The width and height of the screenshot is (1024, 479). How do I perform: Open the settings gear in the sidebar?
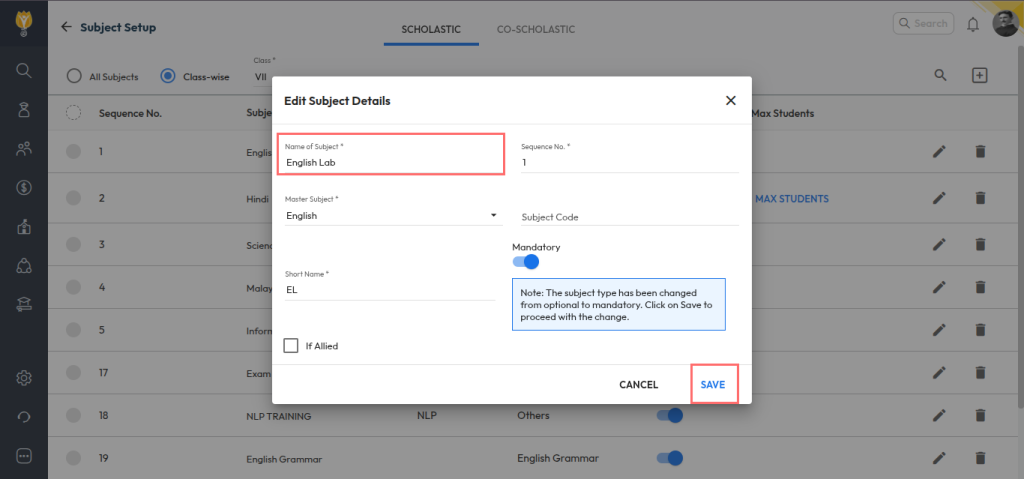pyautogui.click(x=24, y=377)
